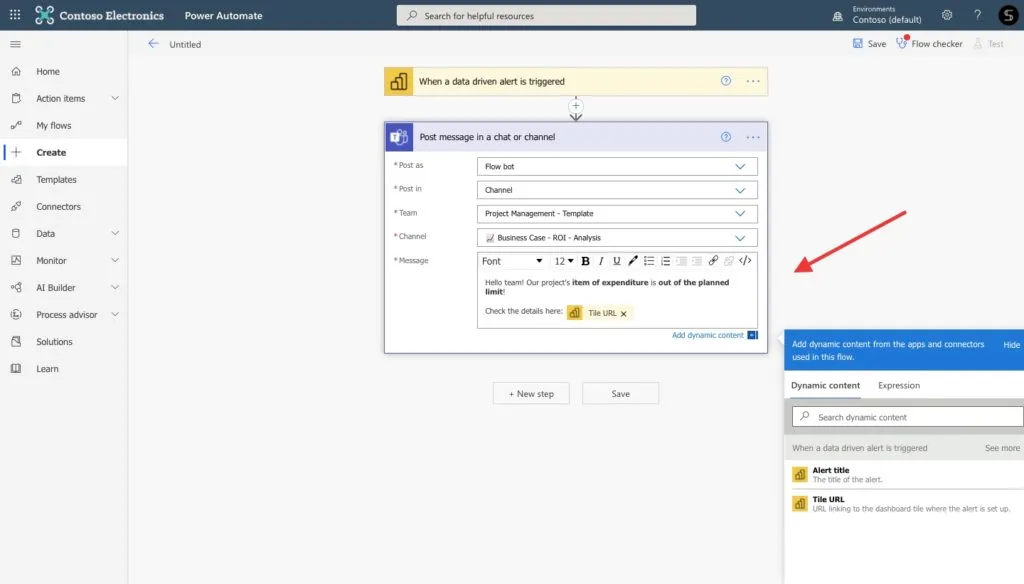Open the font size 12 dropdown

564,261
